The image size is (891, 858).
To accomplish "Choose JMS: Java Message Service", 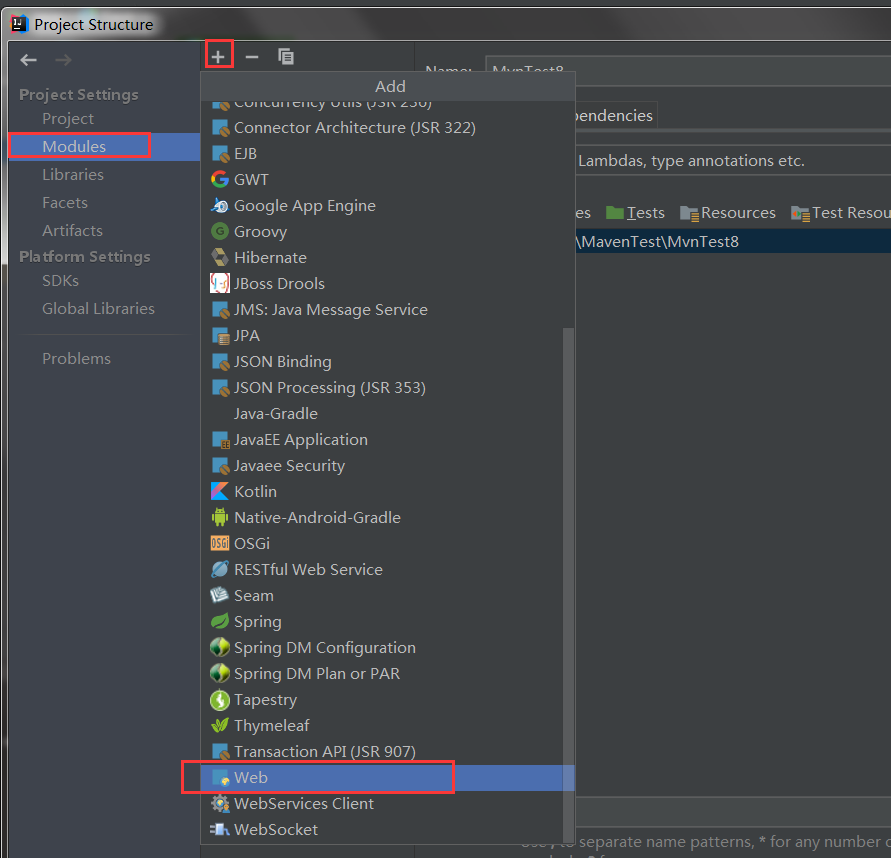I will pyautogui.click(x=382, y=310).
